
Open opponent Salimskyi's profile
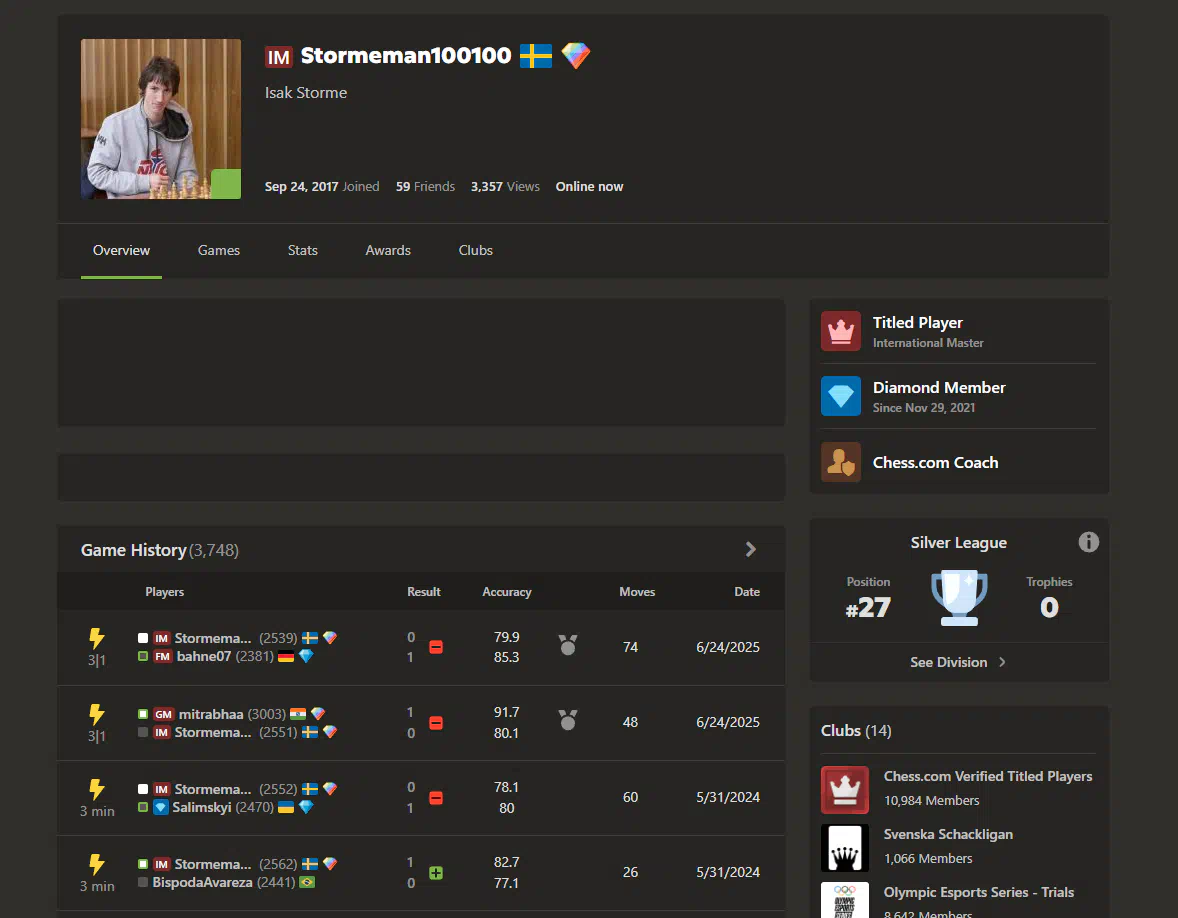(x=201, y=808)
